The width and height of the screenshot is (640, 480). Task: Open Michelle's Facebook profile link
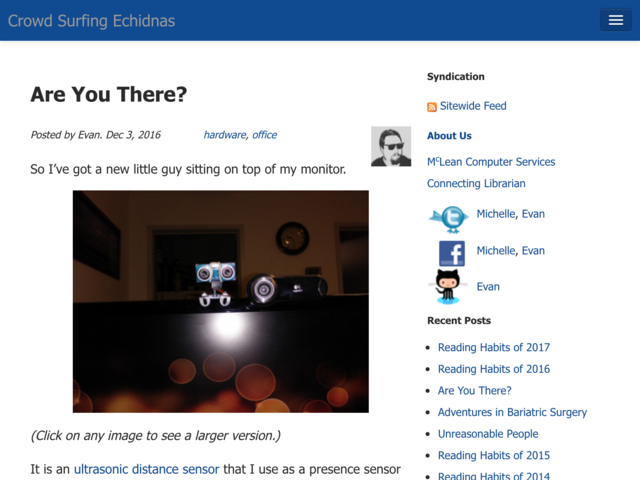point(496,251)
